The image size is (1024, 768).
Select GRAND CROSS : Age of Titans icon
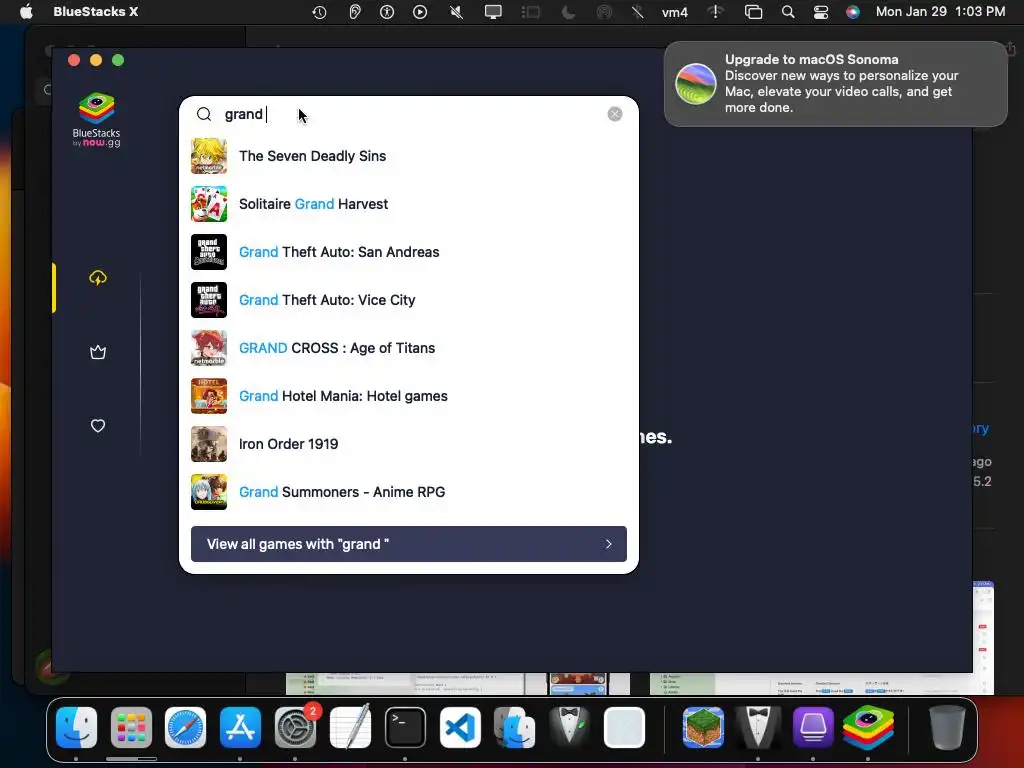coord(209,348)
